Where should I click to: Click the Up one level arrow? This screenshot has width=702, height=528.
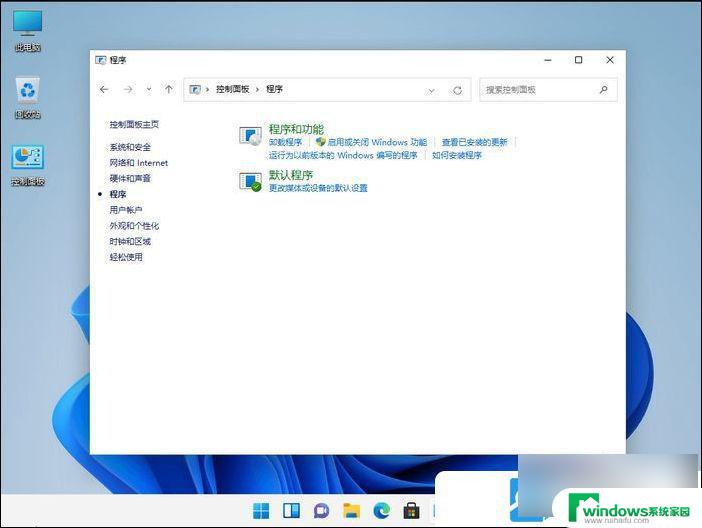[x=169, y=90]
